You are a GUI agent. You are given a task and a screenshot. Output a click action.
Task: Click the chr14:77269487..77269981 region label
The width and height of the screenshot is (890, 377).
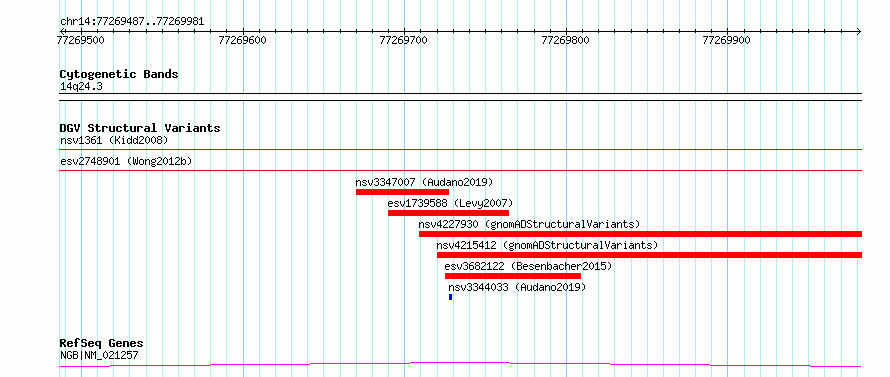(132, 22)
